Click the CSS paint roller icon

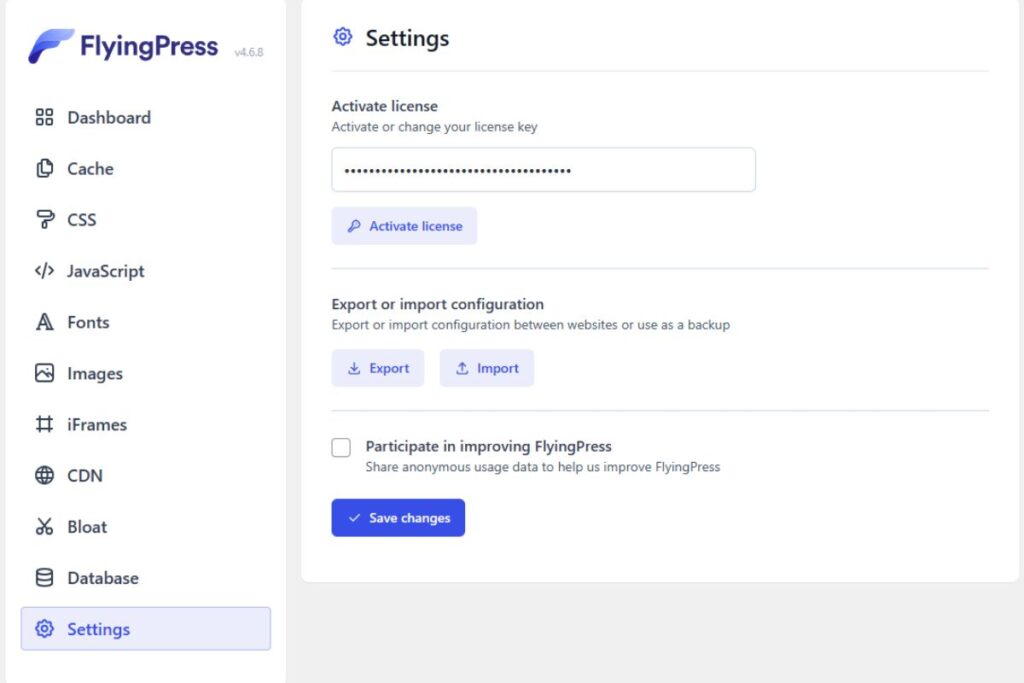click(x=44, y=219)
